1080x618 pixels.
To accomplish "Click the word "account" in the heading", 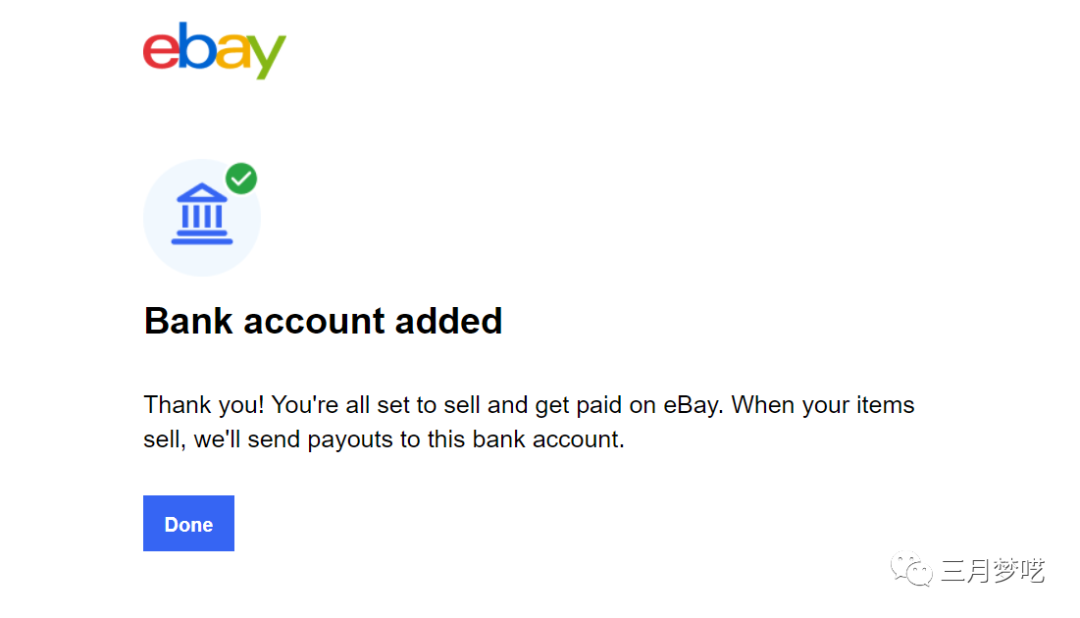I will [314, 321].
